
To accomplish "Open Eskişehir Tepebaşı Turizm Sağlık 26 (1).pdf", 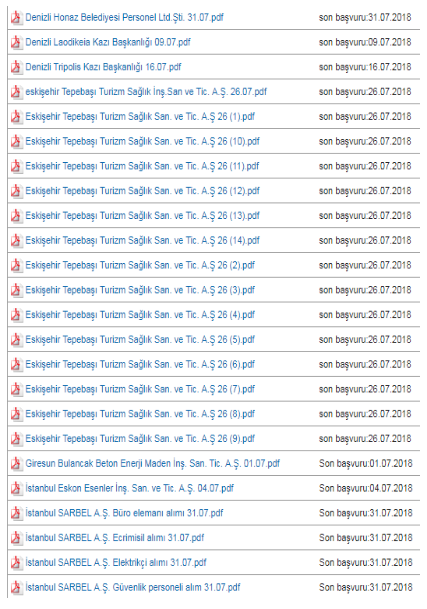I will pos(140,117).
